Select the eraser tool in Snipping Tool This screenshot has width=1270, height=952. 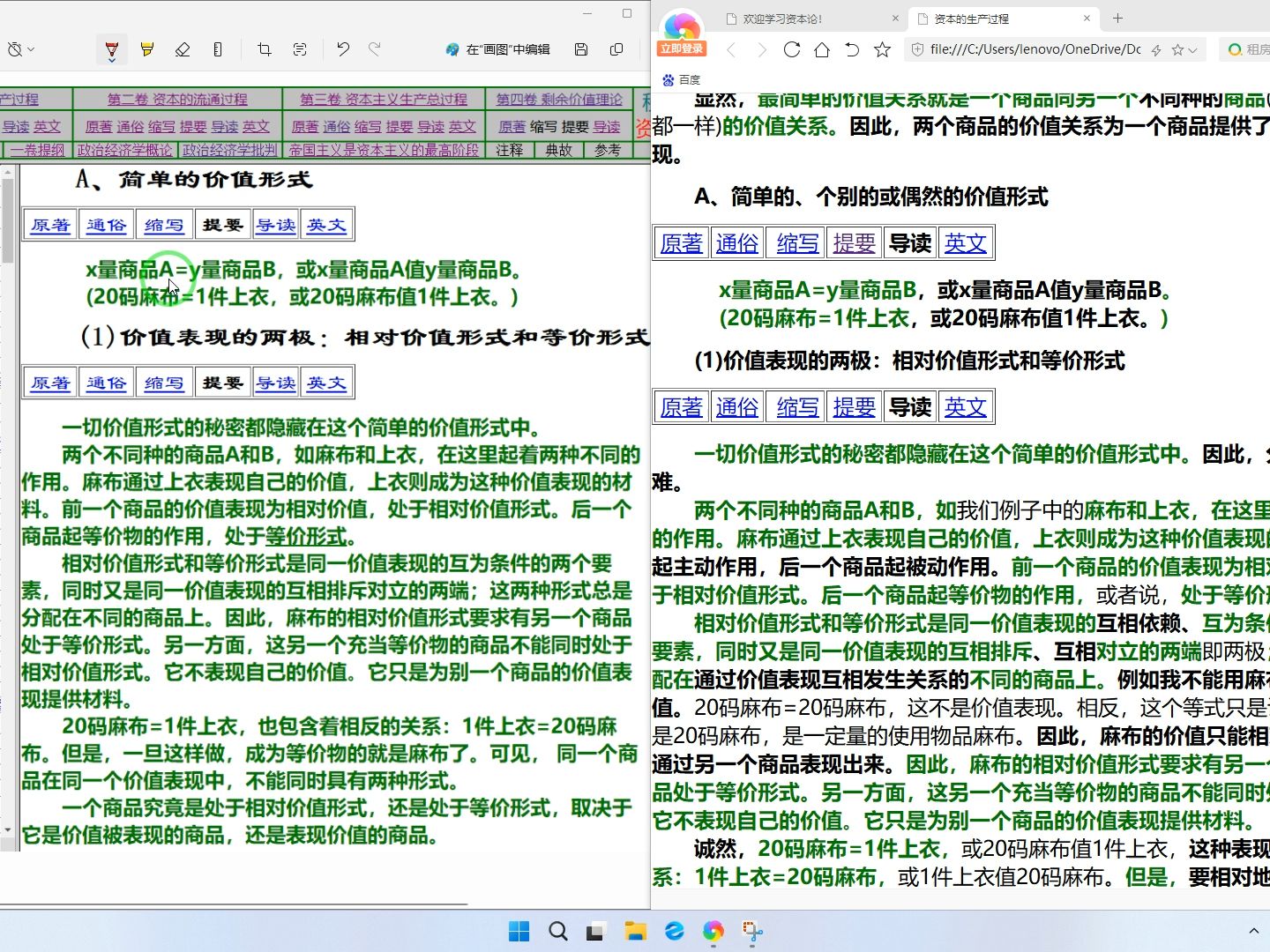coord(183,49)
